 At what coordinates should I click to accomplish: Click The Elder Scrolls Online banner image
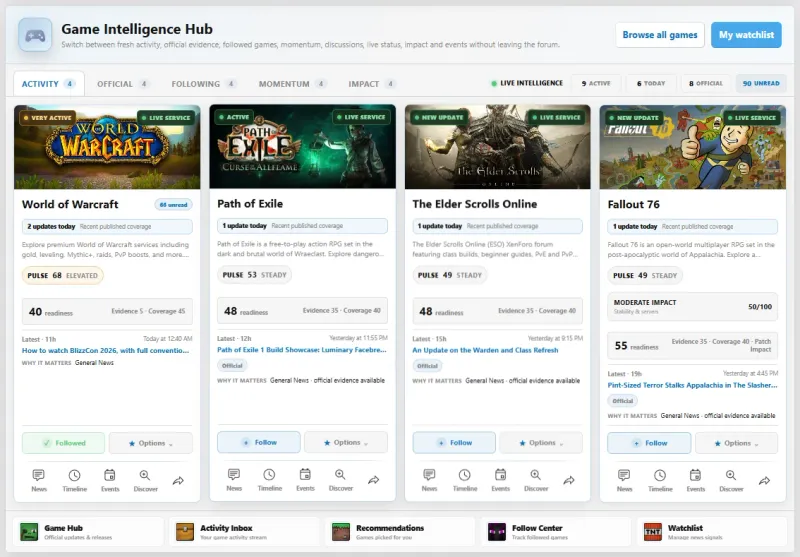tap(497, 147)
